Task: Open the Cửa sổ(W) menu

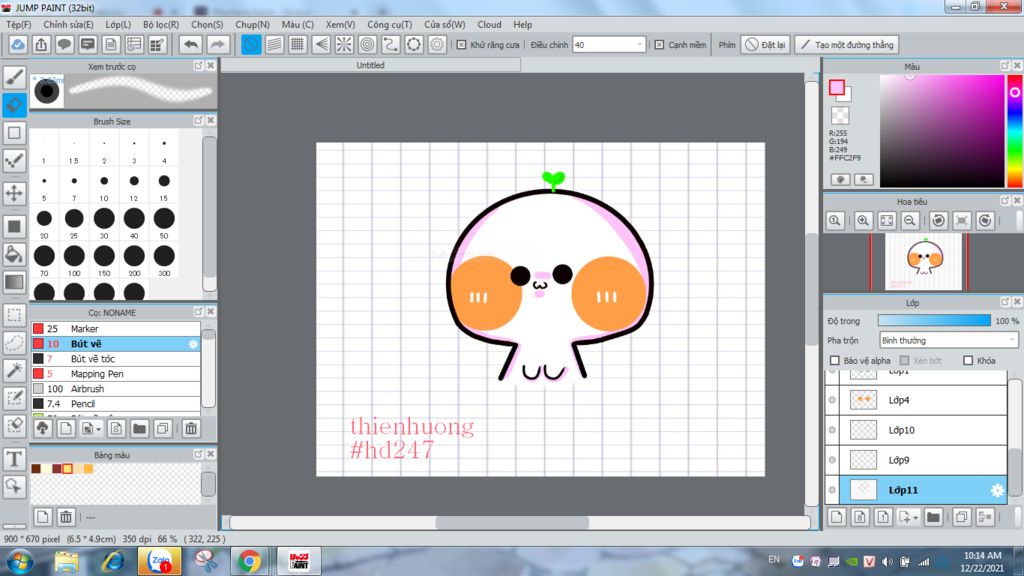Action: click(445, 24)
